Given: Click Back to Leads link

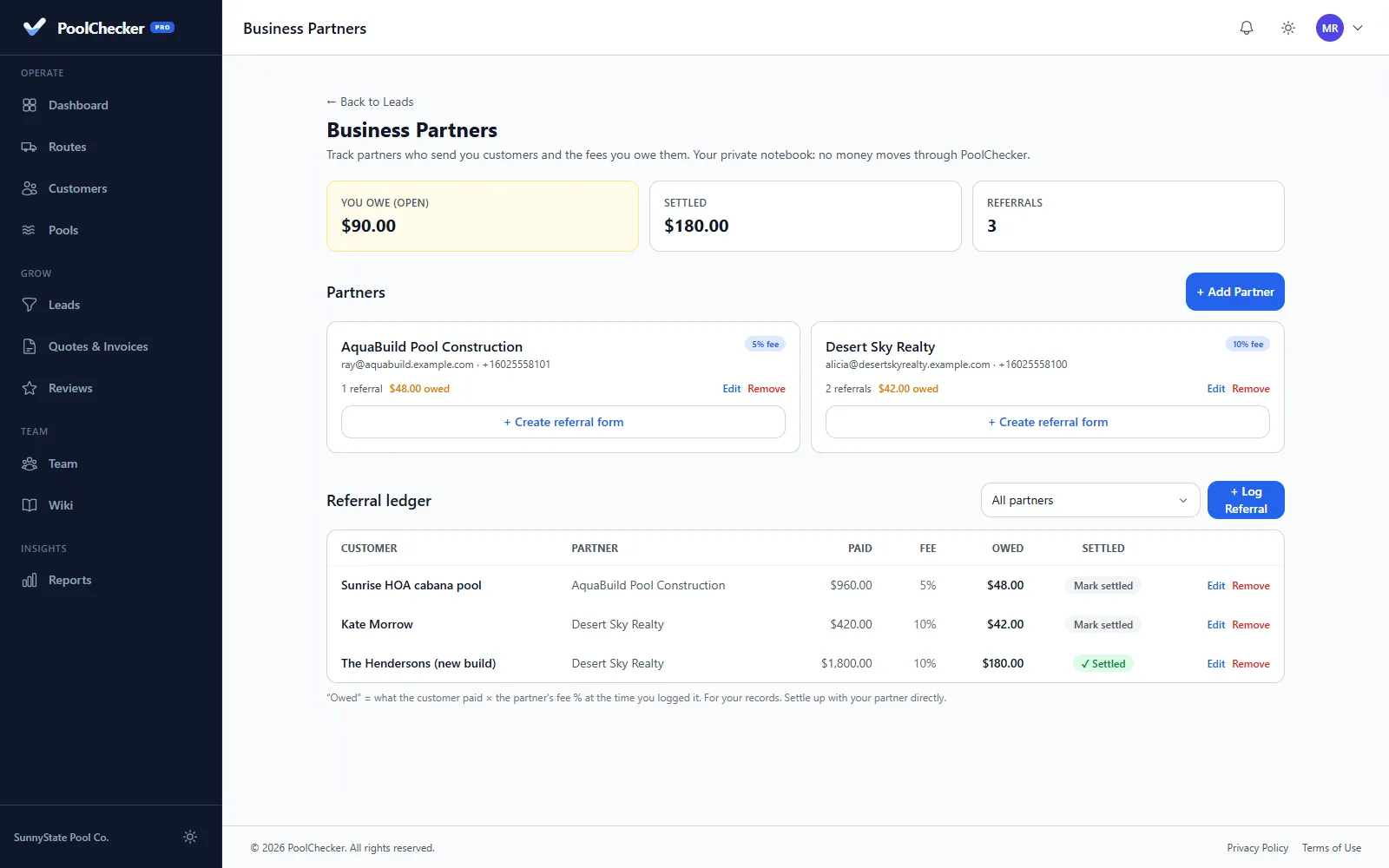Looking at the screenshot, I should tap(370, 102).
